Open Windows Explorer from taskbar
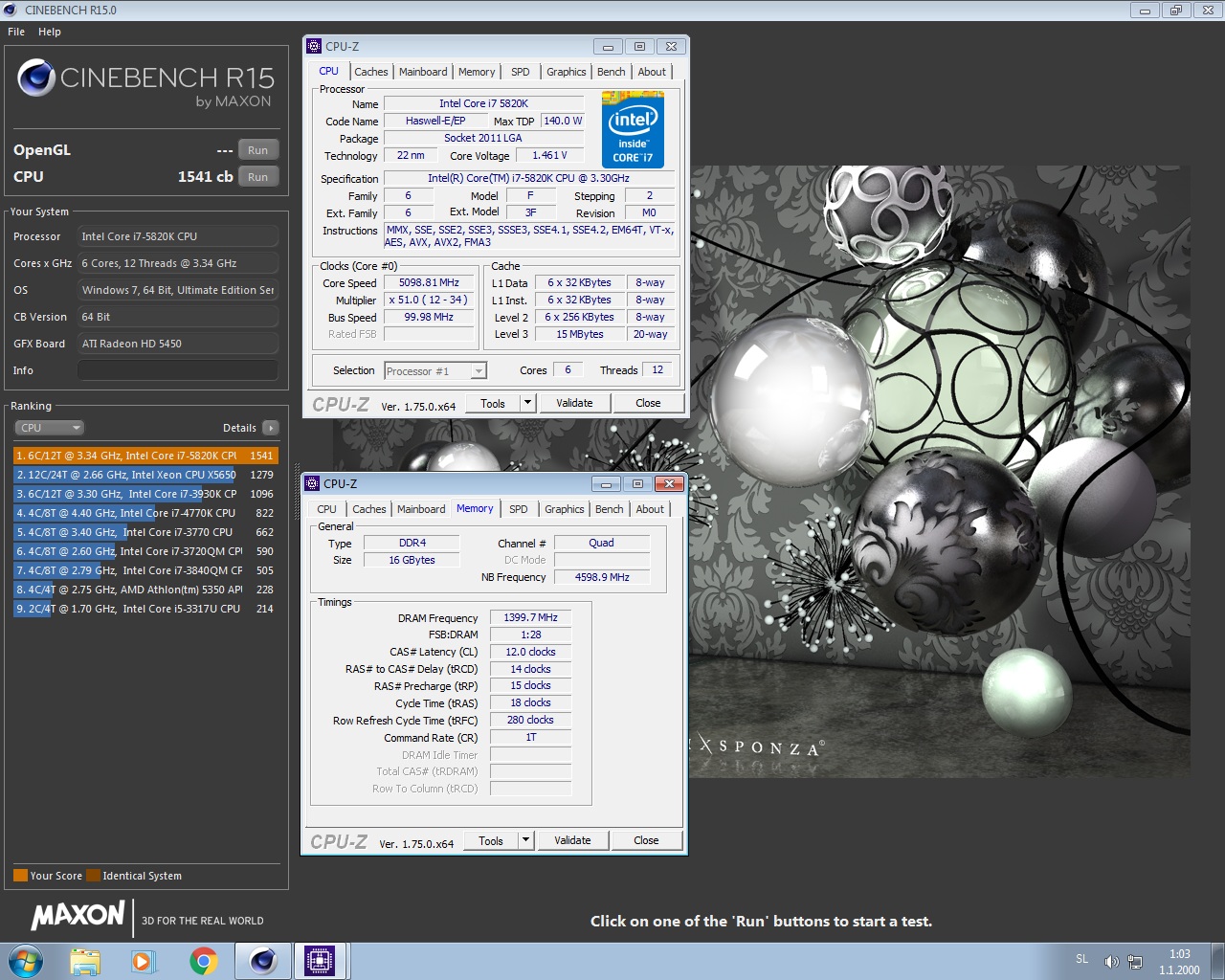 coord(85,961)
